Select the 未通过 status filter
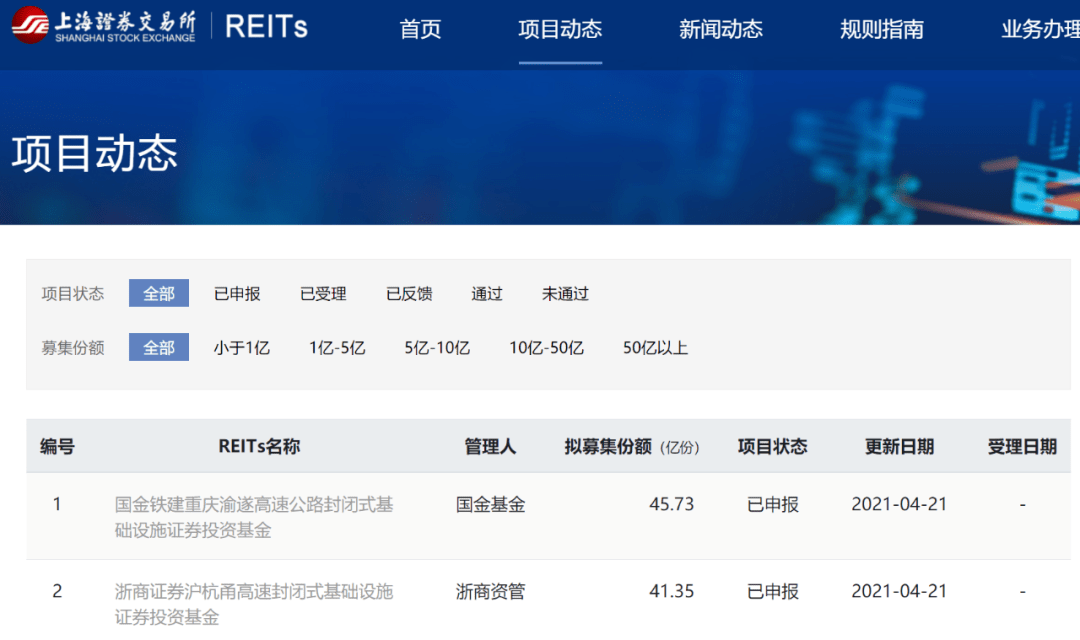This screenshot has width=1080, height=640. tap(565, 293)
